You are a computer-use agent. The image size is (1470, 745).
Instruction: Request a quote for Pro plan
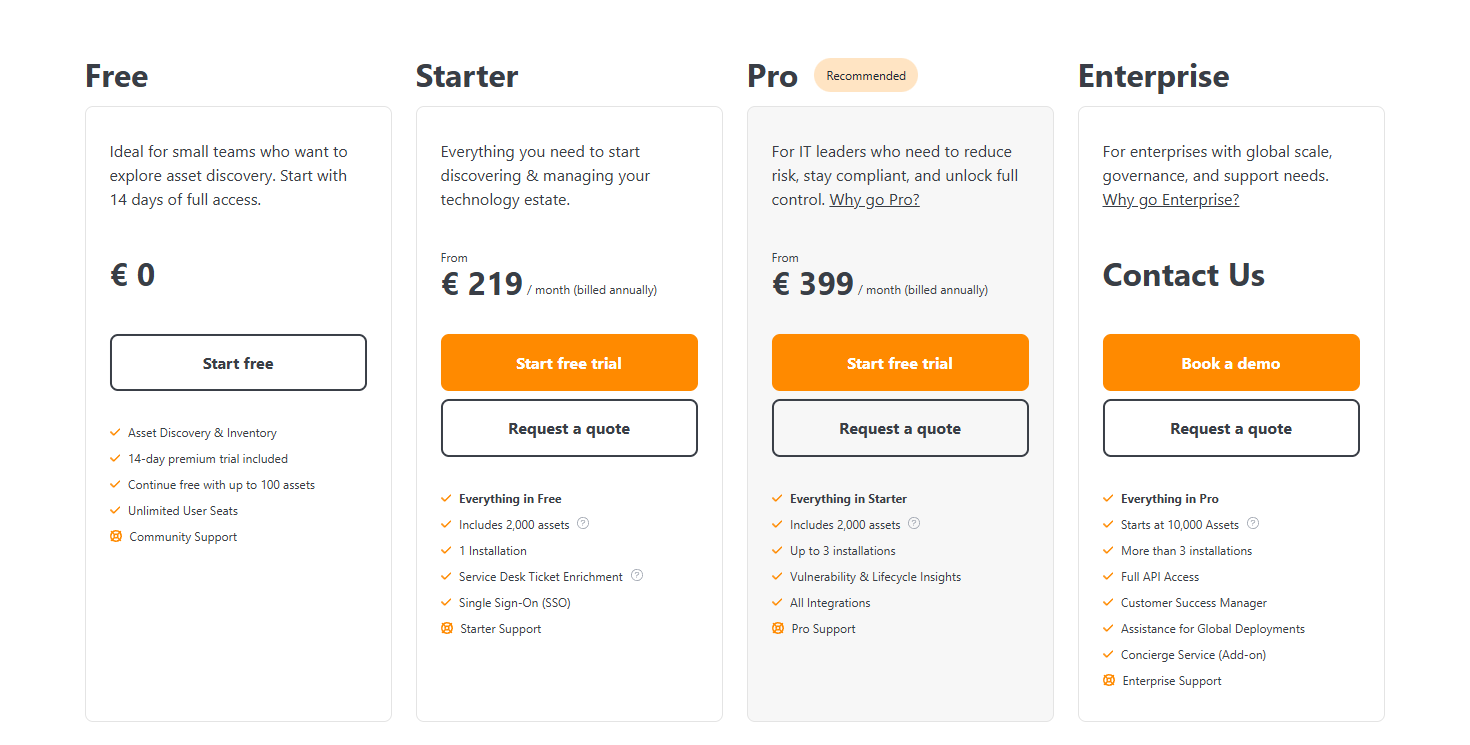[x=900, y=428]
